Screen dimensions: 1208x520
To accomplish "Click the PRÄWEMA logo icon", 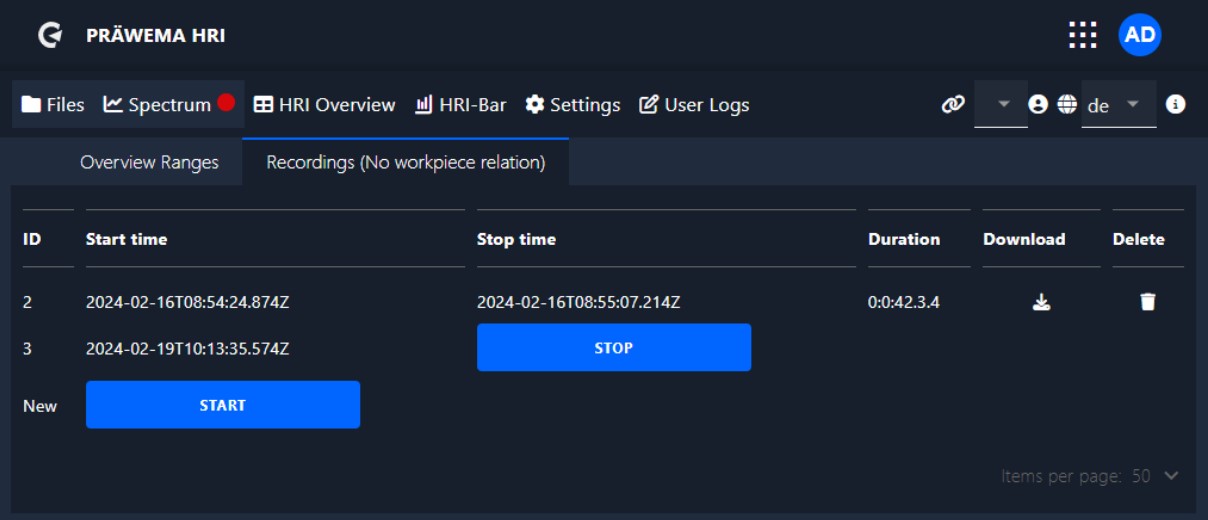I will coord(49,36).
